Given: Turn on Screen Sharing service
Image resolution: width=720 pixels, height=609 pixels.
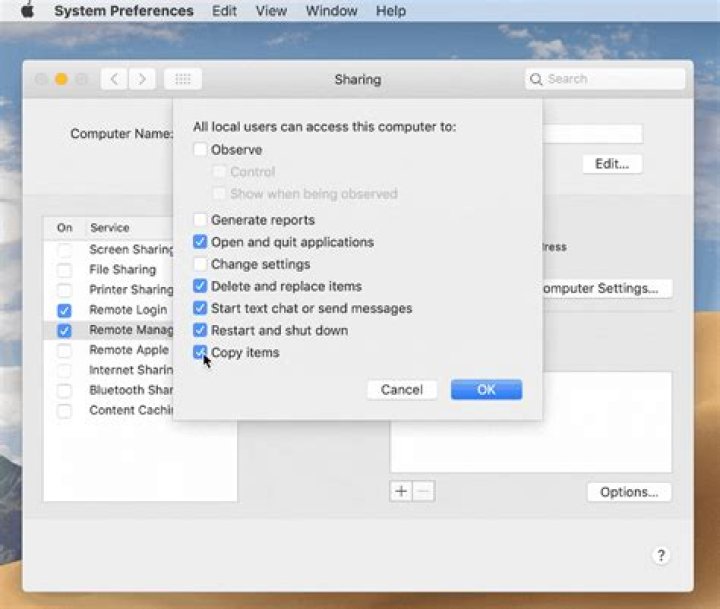Looking at the screenshot, I should pos(65,250).
